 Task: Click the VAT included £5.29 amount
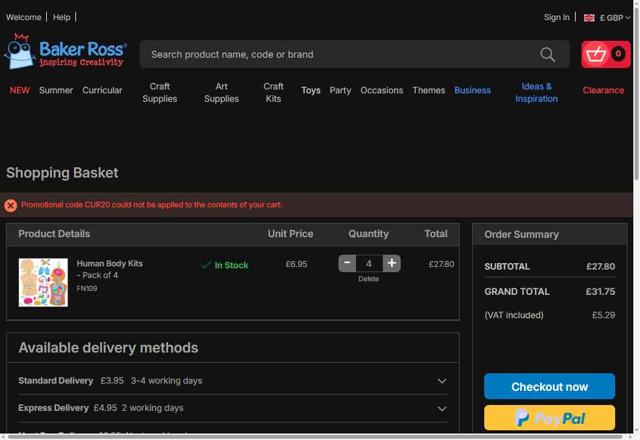[x=603, y=315]
